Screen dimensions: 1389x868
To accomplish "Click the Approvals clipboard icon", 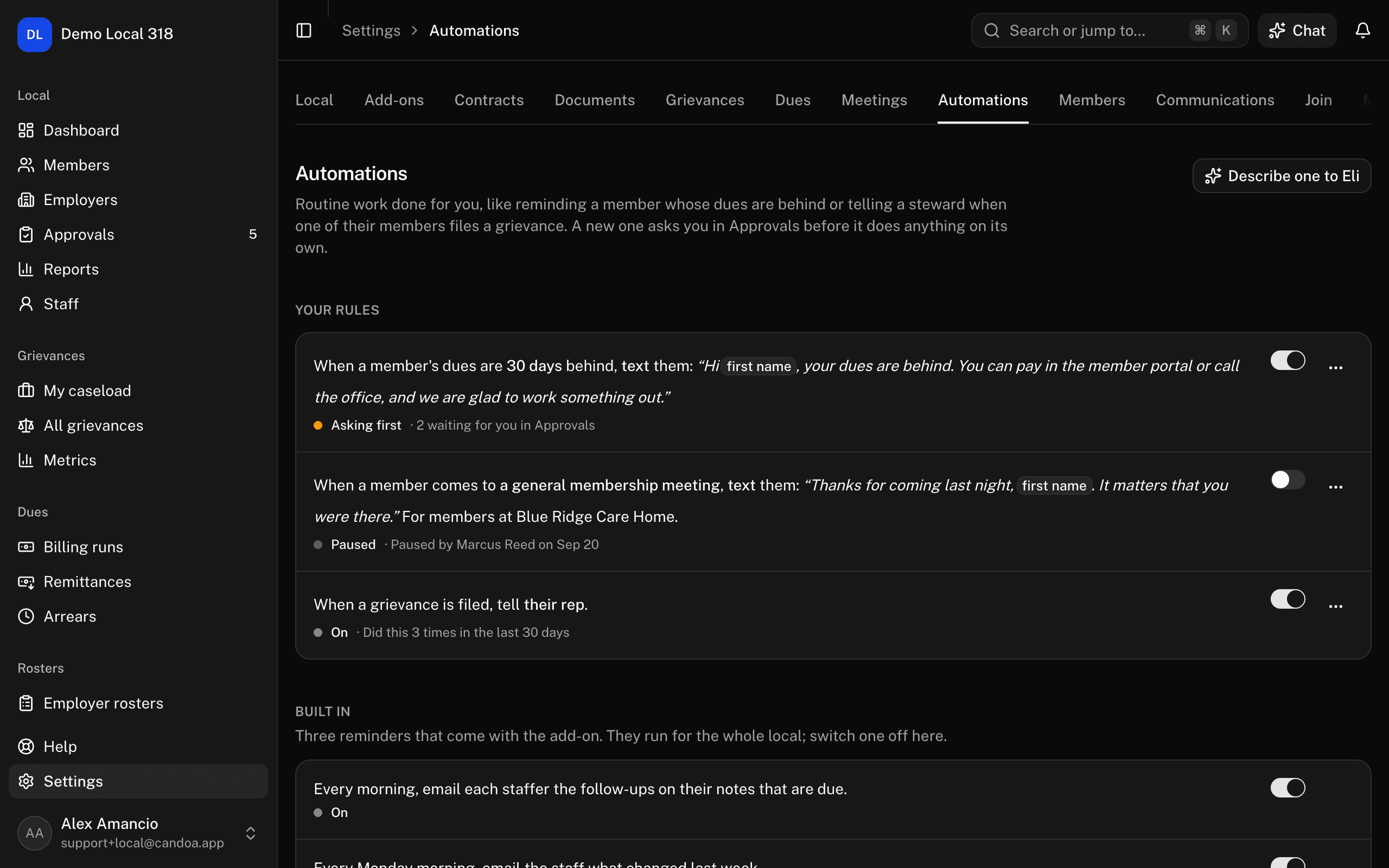I will (26, 234).
